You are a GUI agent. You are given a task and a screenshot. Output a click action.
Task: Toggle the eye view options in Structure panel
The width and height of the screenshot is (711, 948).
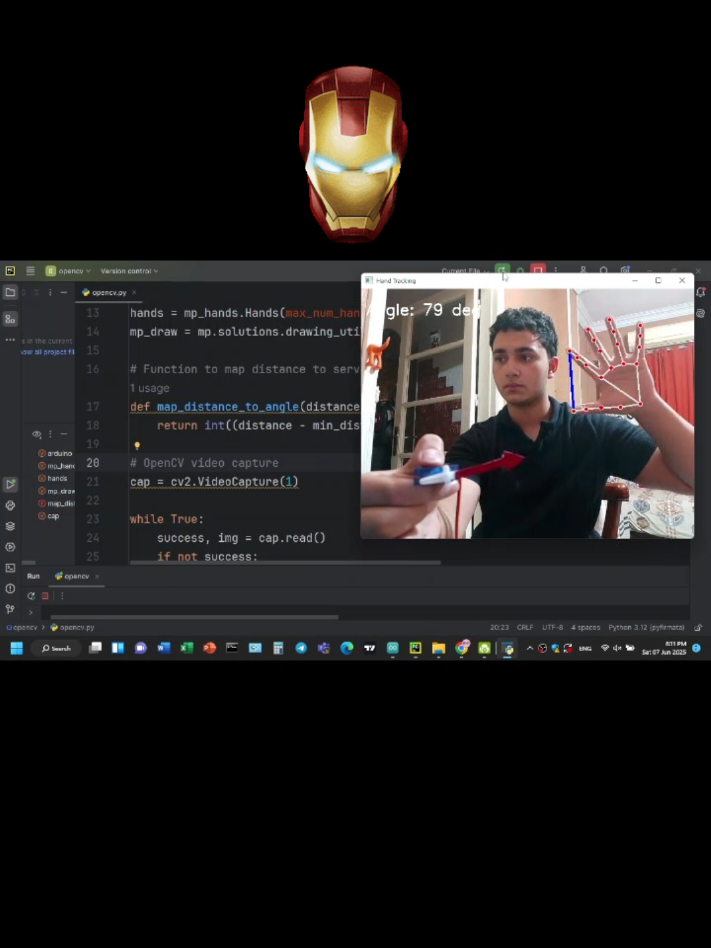[x=37, y=435]
